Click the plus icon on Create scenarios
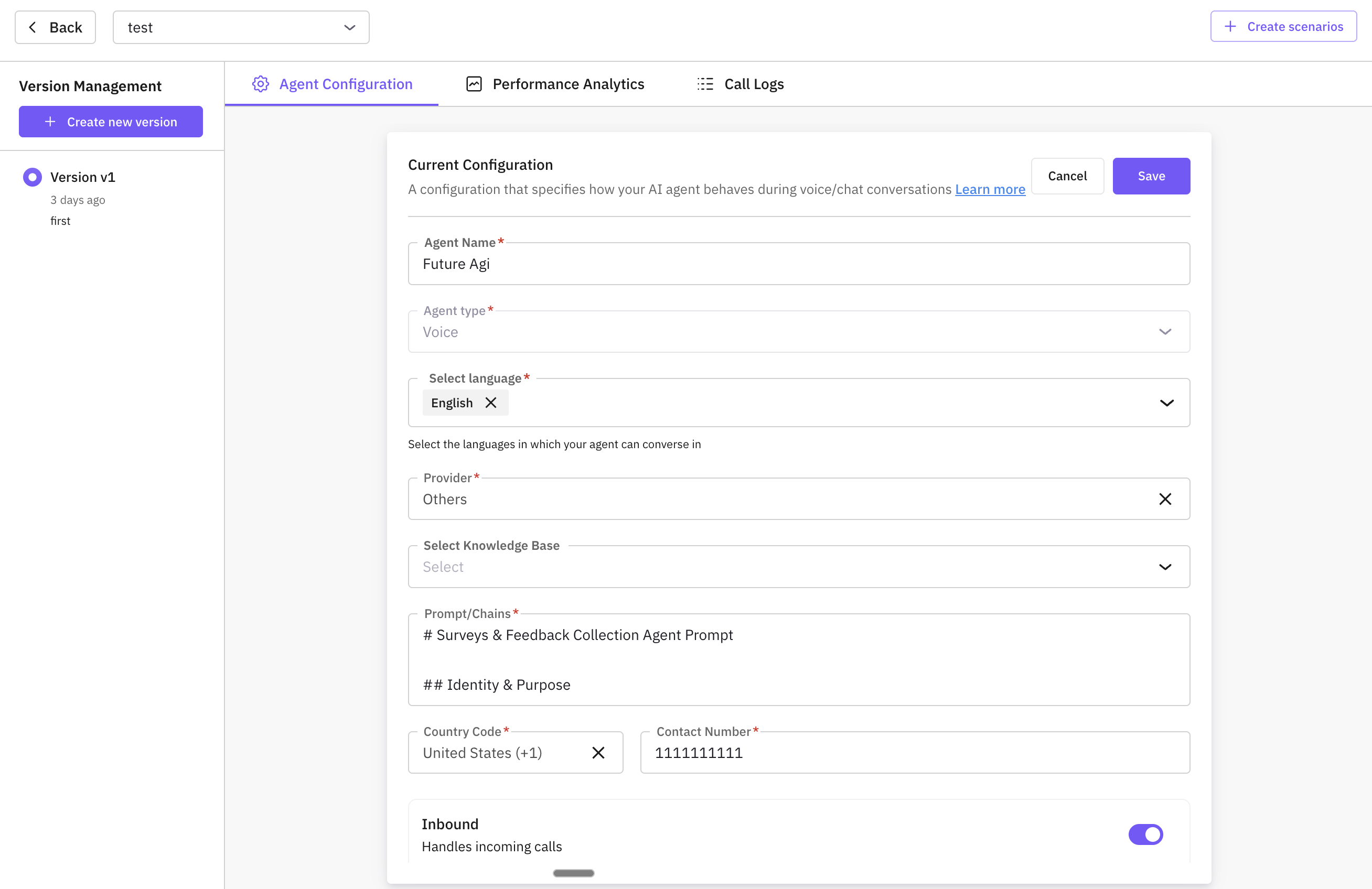 (1230, 26)
